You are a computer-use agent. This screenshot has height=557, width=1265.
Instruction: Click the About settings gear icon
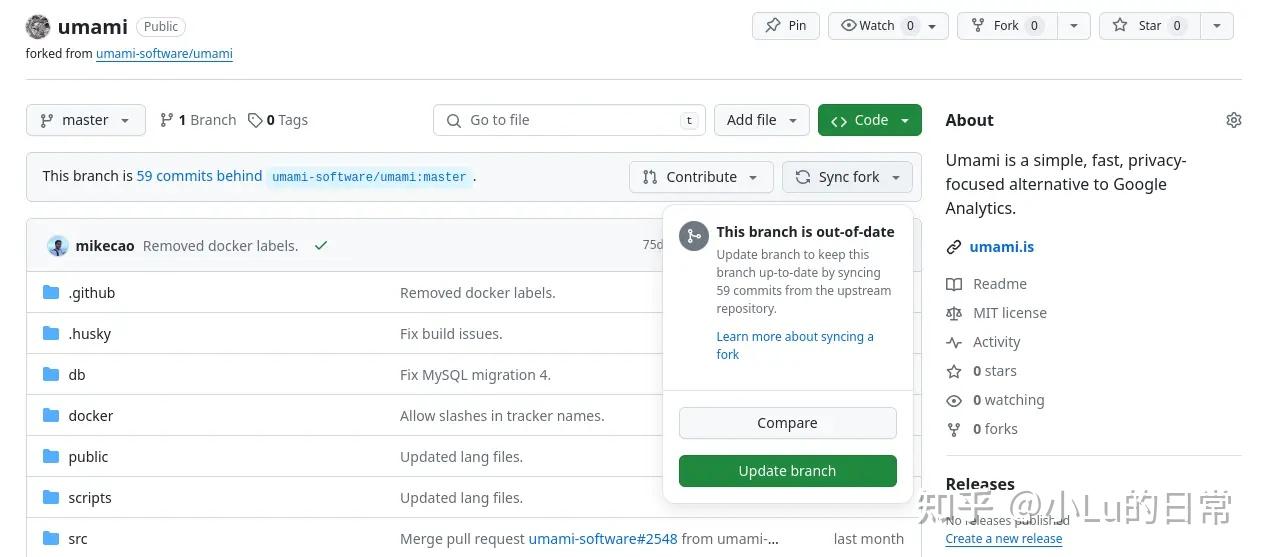click(1233, 120)
